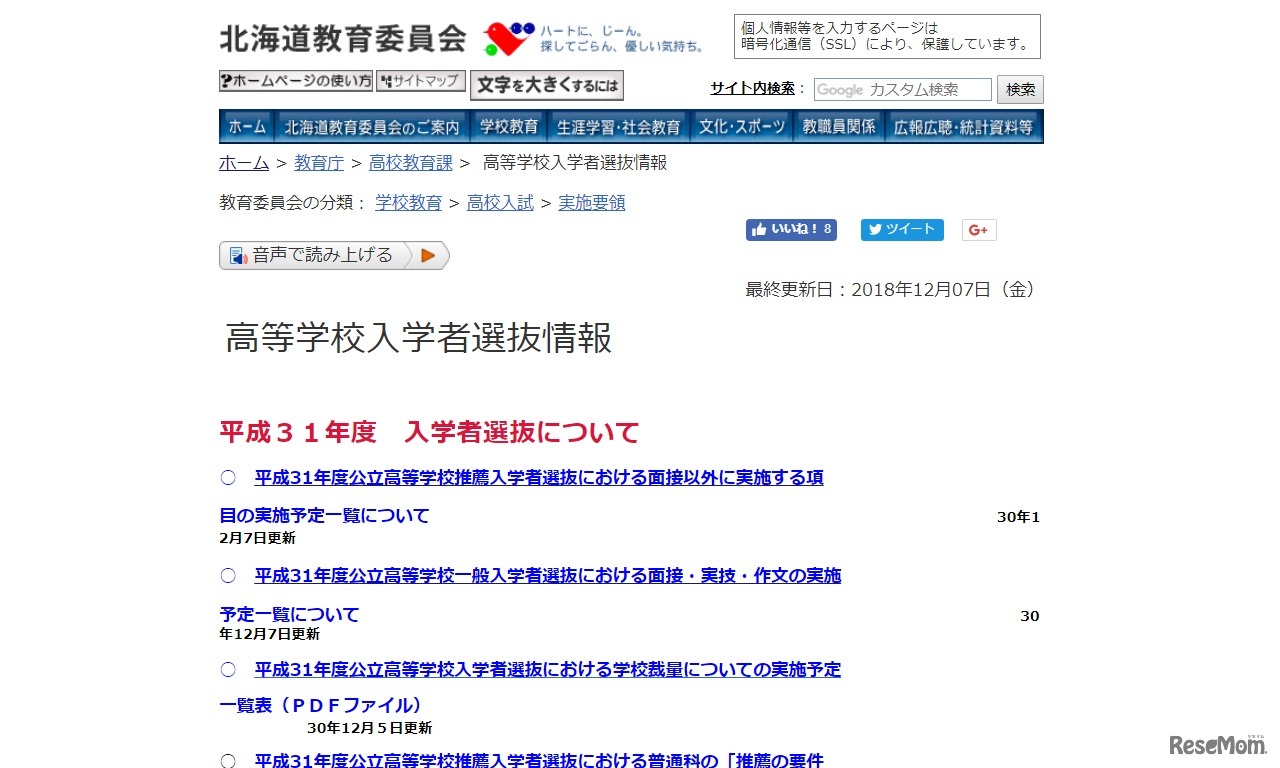The height and width of the screenshot is (768, 1280).
Task: Click the Google+ share icon
Action: [979, 230]
